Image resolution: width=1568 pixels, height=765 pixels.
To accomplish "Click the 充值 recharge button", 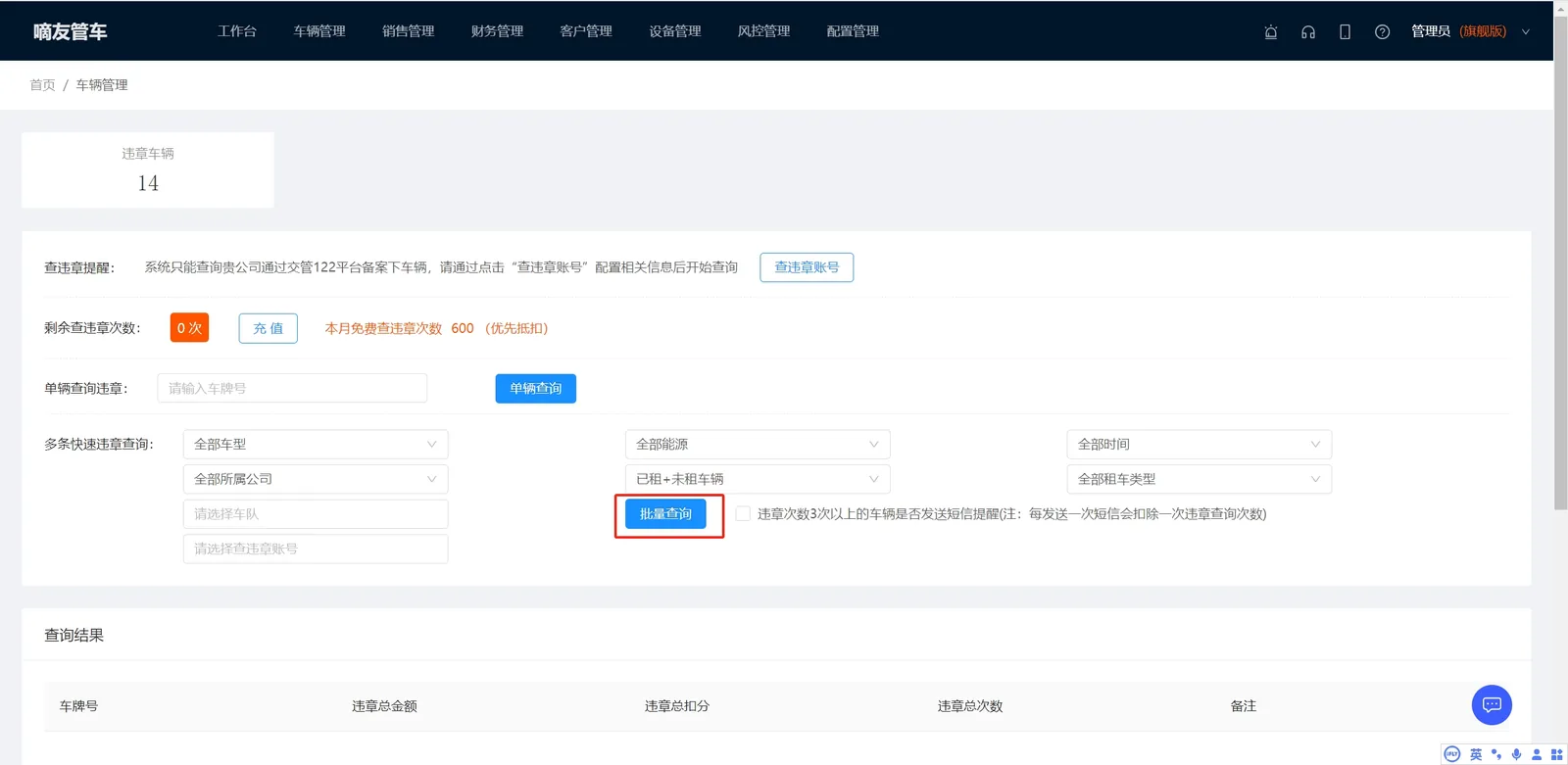I will click(x=268, y=328).
